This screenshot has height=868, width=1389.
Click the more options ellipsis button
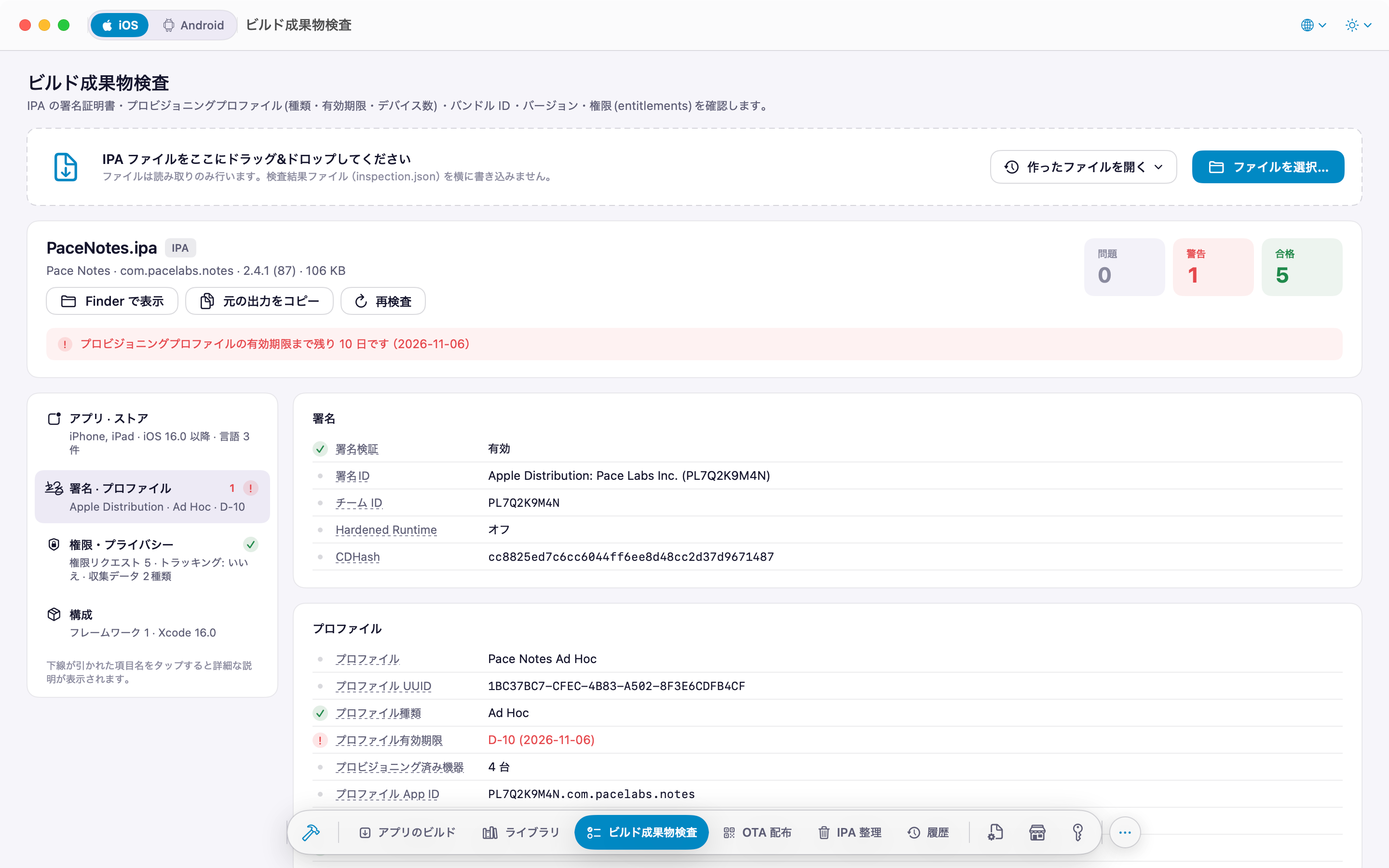[x=1124, y=832]
